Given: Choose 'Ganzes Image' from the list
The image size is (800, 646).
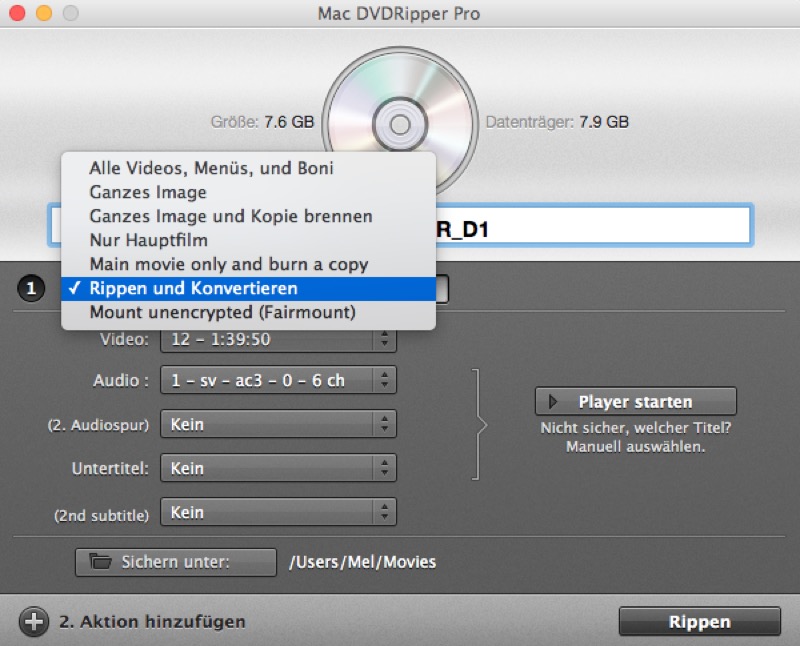Looking at the screenshot, I should (x=148, y=192).
